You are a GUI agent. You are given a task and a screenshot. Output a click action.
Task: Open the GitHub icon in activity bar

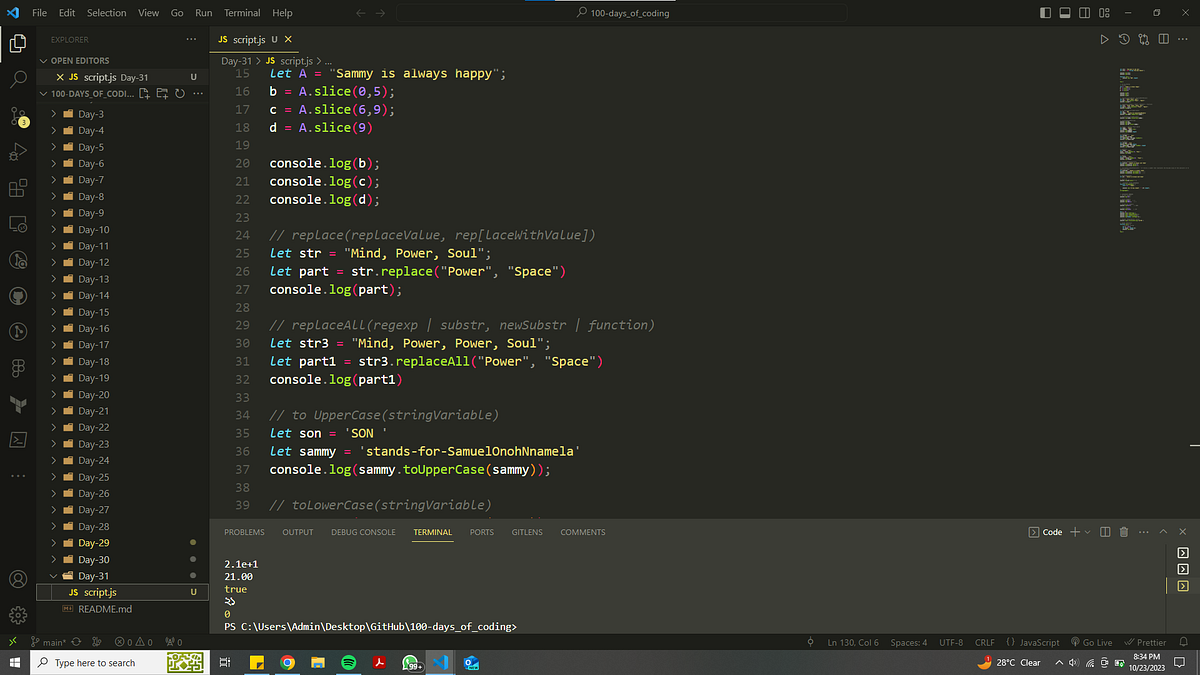tap(18, 296)
